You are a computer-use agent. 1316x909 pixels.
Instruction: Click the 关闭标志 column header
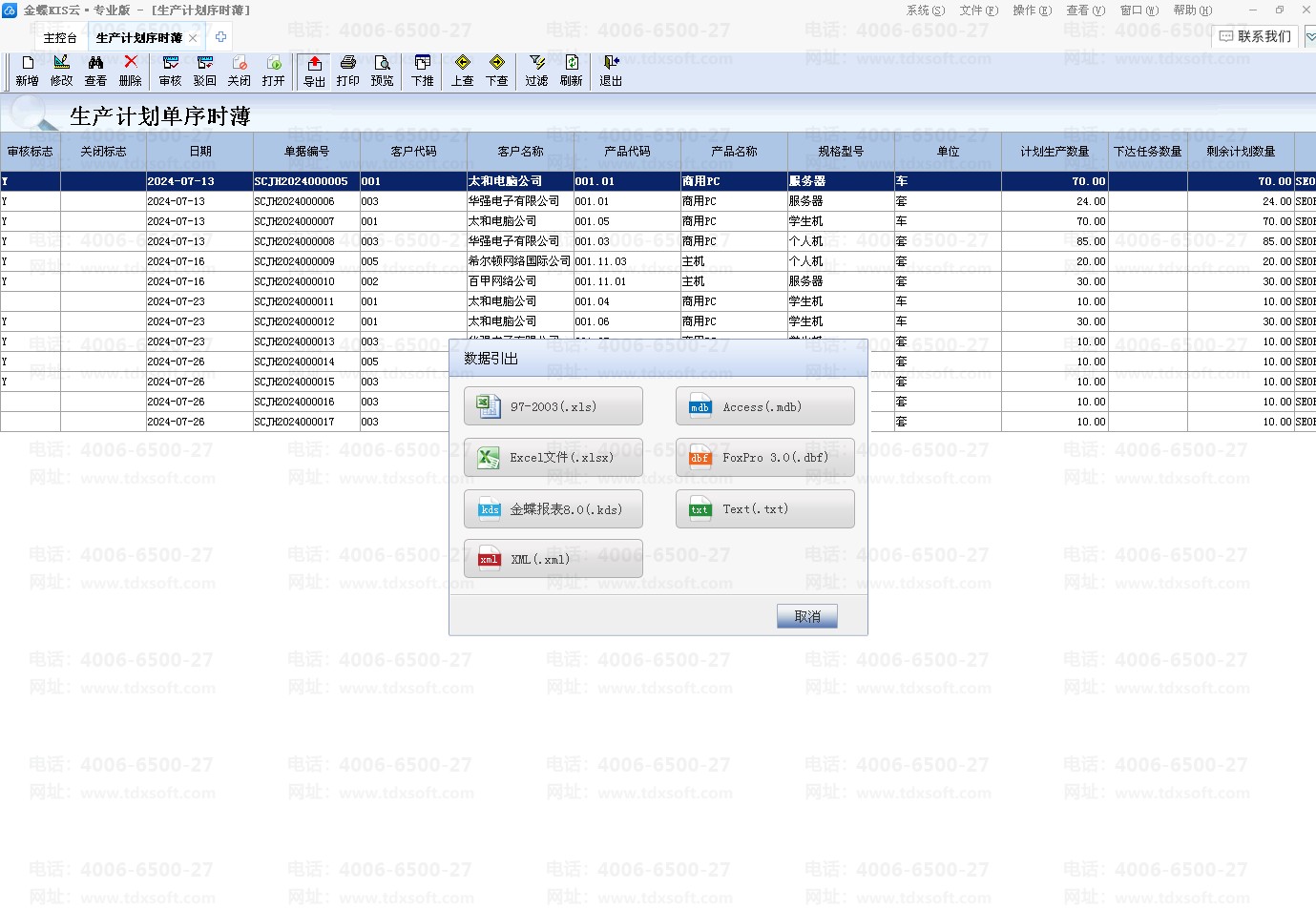[x=103, y=152]
